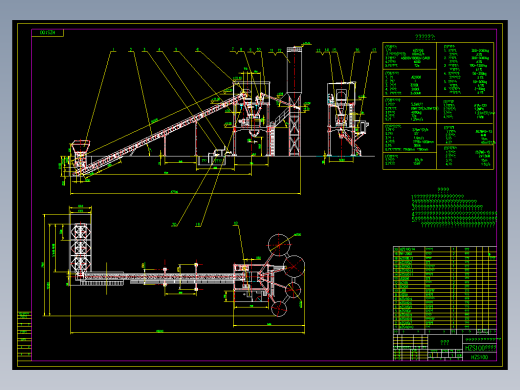Image resolution: width=520 pixels, height=390 pixels.
Task: Click part callout number 3
Action: (144, 50)
